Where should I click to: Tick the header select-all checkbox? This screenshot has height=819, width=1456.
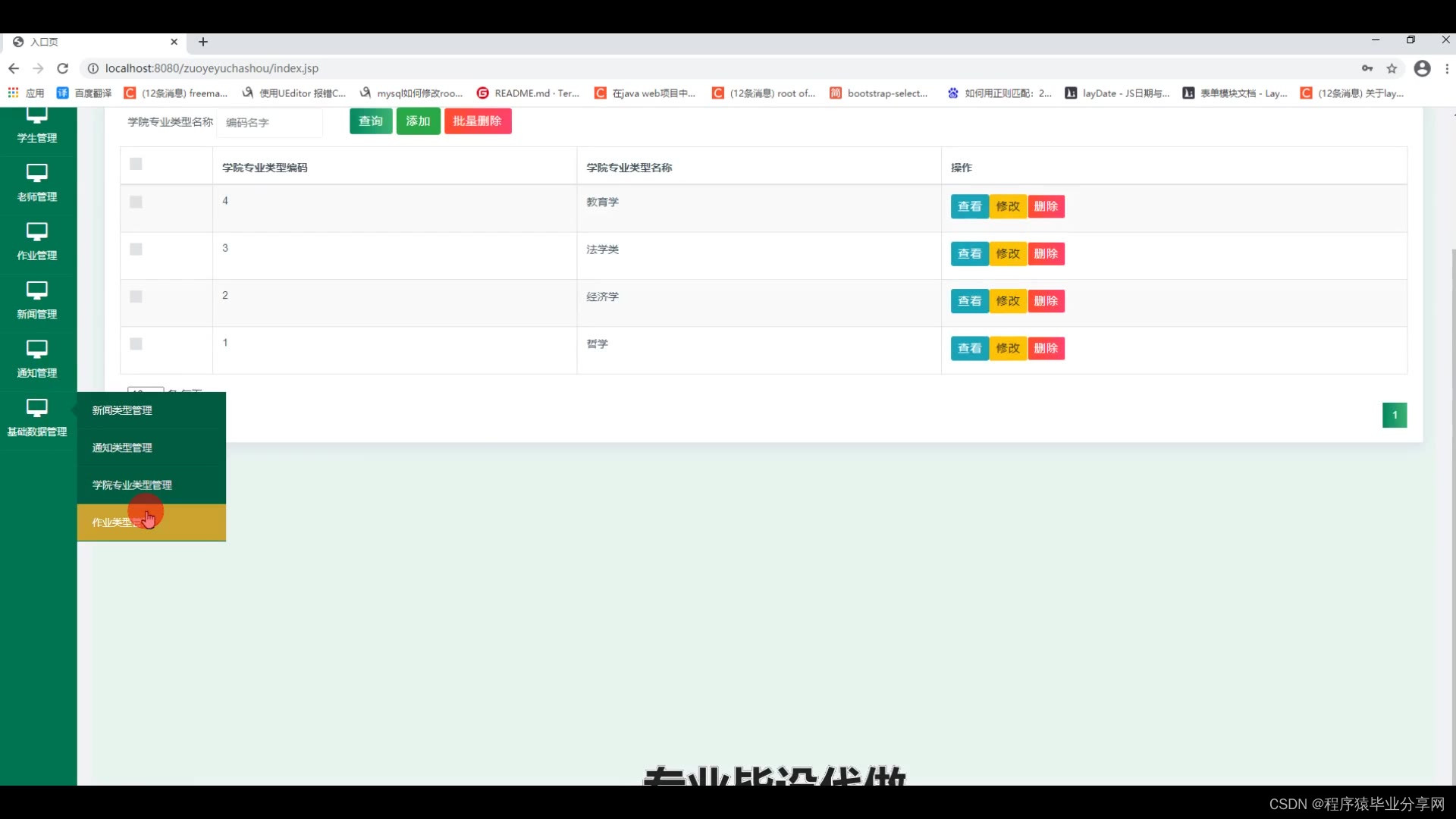coord(136,164)
